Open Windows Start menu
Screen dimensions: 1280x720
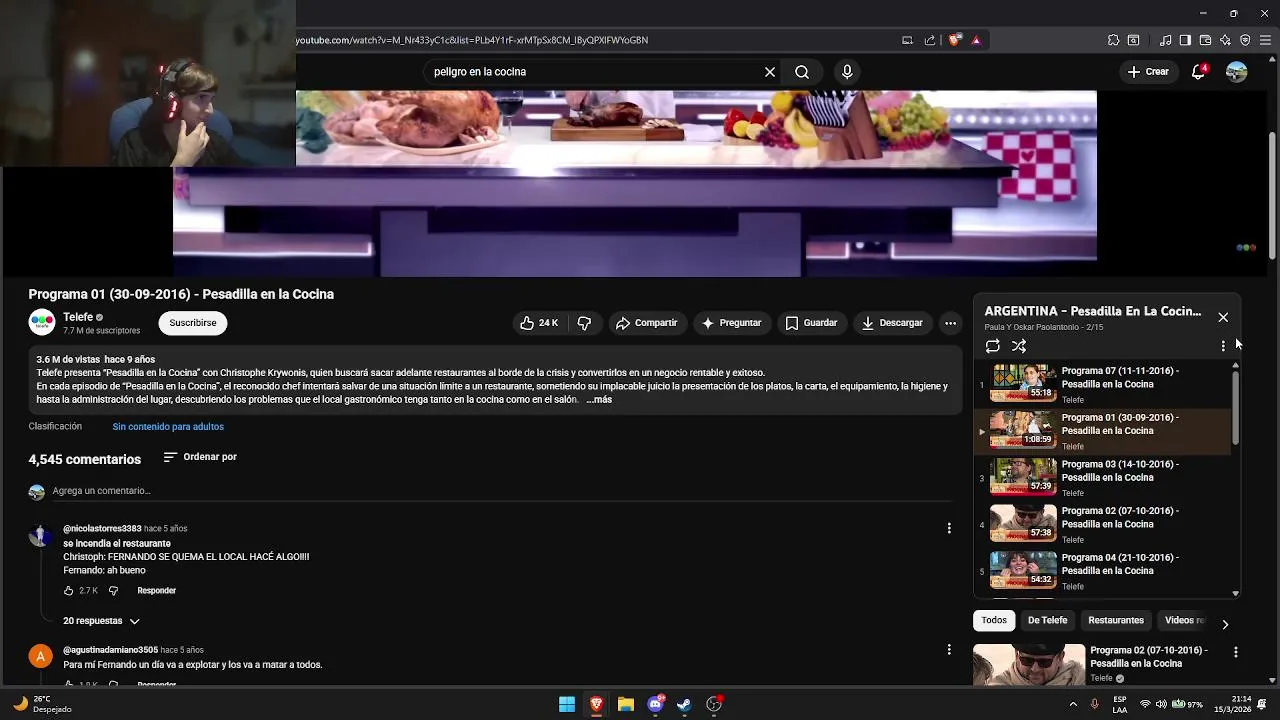click(567, 704)
